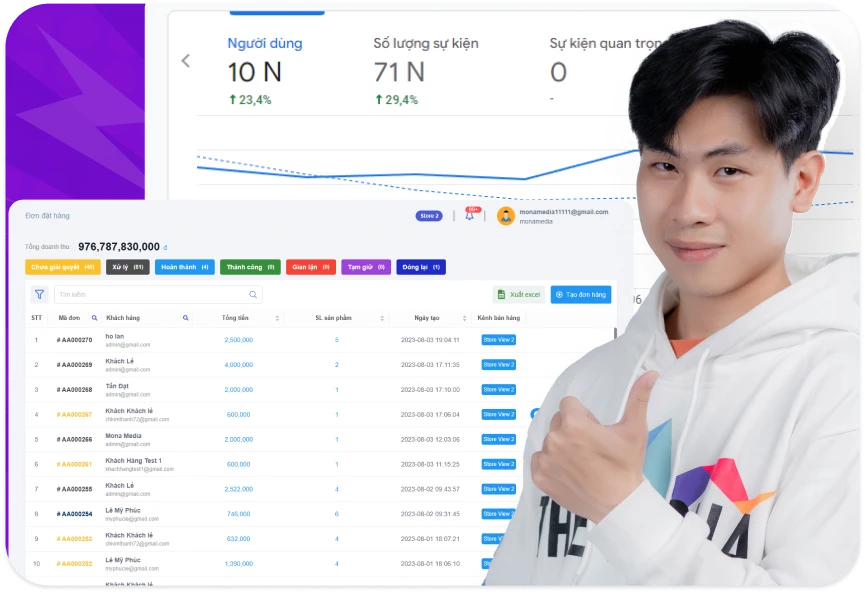
Task: Open order #AA000266
Action: coord(74,439)
